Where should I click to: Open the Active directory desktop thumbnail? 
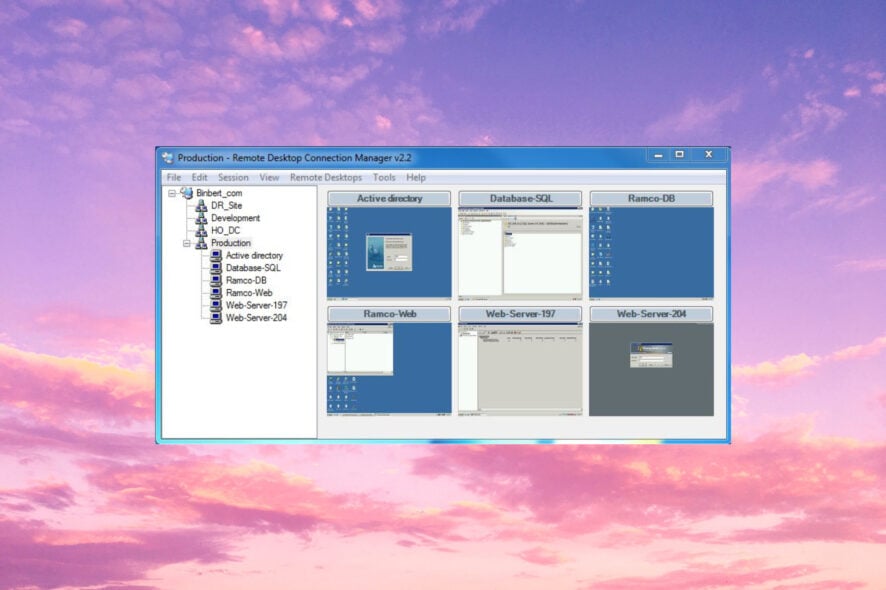coord(389,253)
